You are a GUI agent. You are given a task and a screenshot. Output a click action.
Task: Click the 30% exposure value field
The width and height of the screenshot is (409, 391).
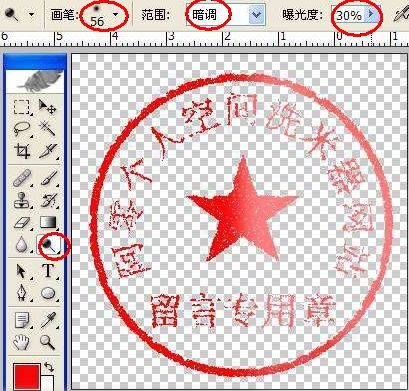(349, 15)
